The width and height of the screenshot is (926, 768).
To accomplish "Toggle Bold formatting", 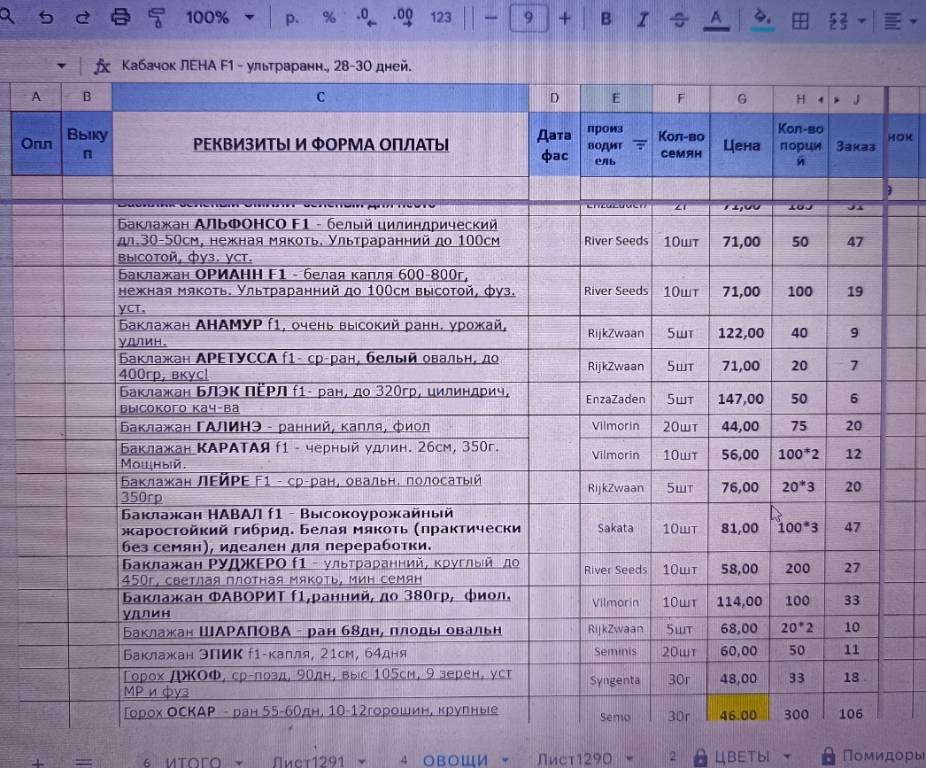I will coord(606,19).
